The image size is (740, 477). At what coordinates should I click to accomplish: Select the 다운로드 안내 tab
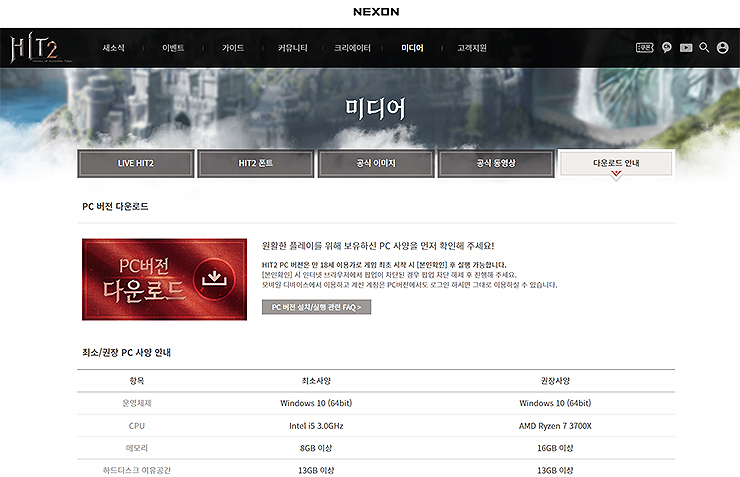click(x=616, y=163)
